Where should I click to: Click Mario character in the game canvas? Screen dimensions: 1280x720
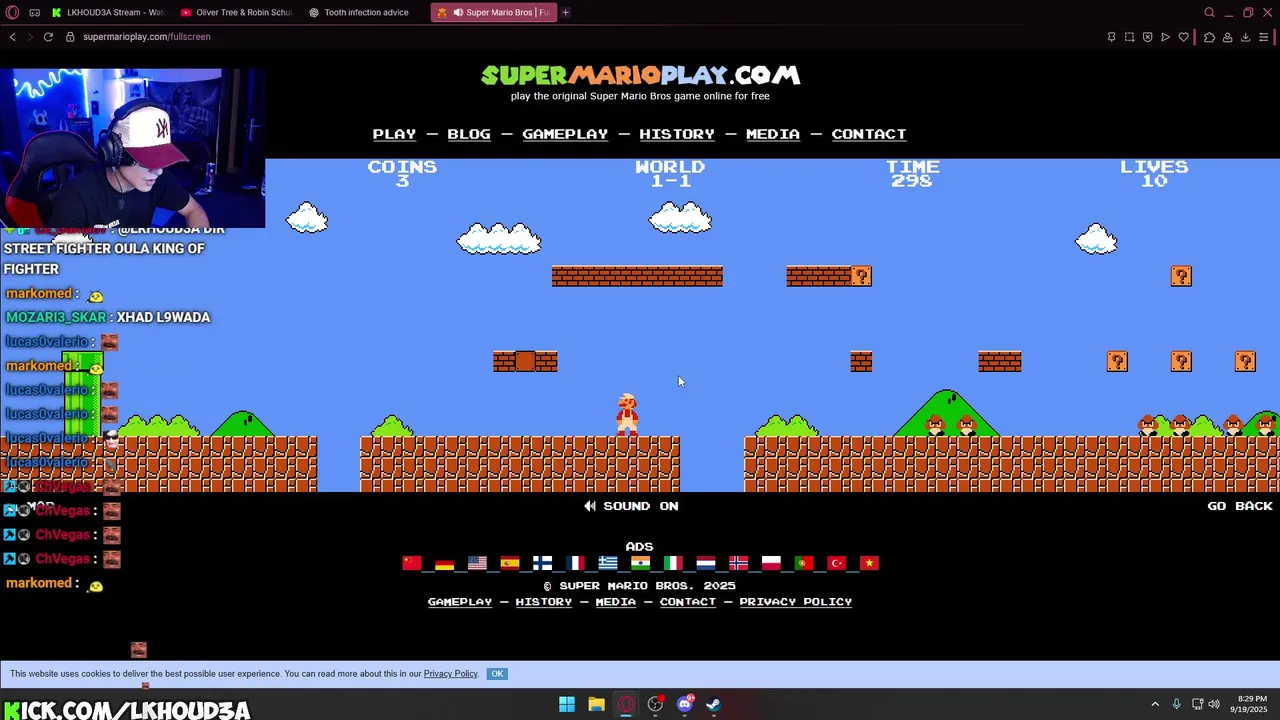pyautogui.click(x=627, y=414)
